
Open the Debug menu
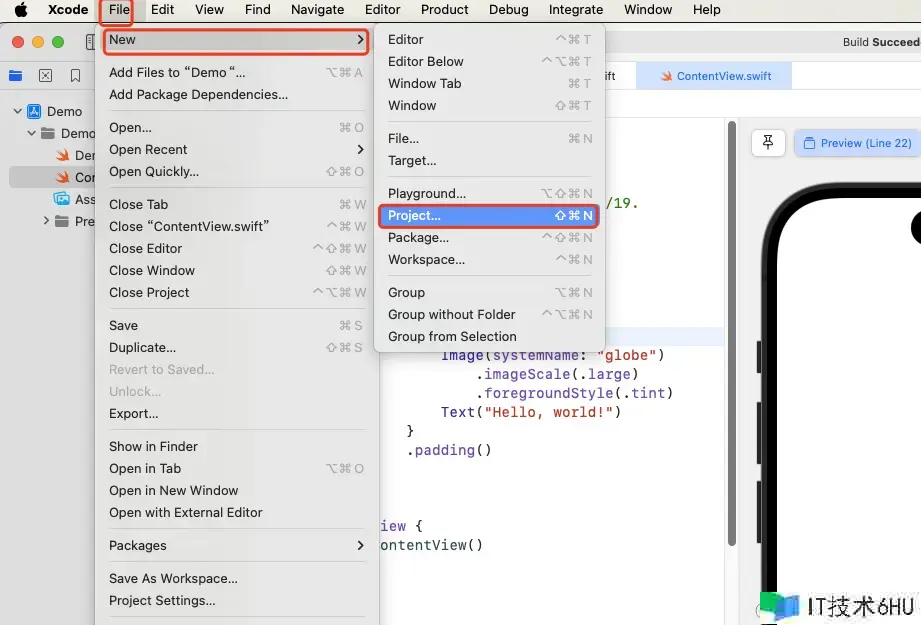pyautogui.click(x=509, y=9)
